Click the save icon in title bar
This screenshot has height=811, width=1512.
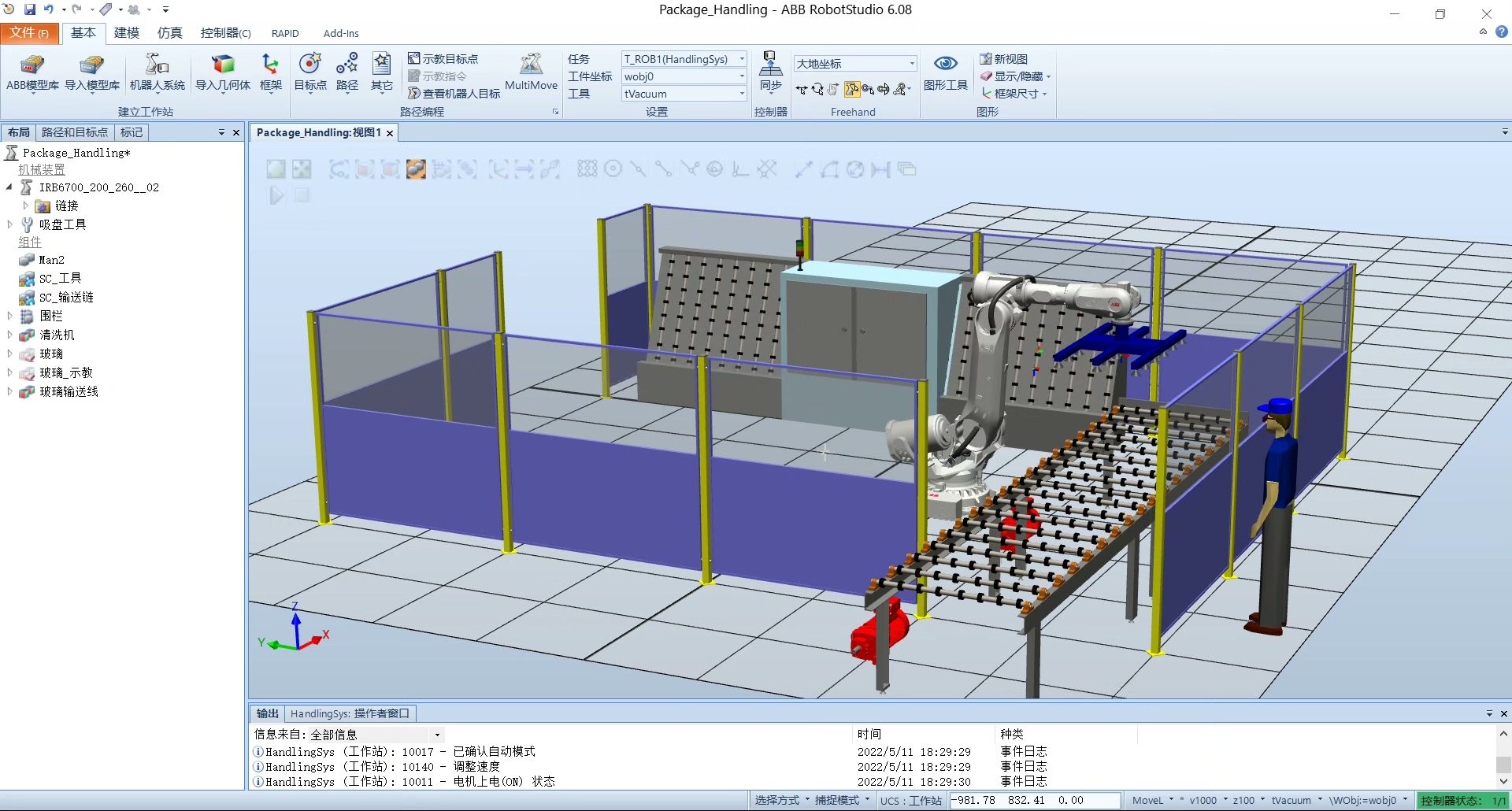30,9
